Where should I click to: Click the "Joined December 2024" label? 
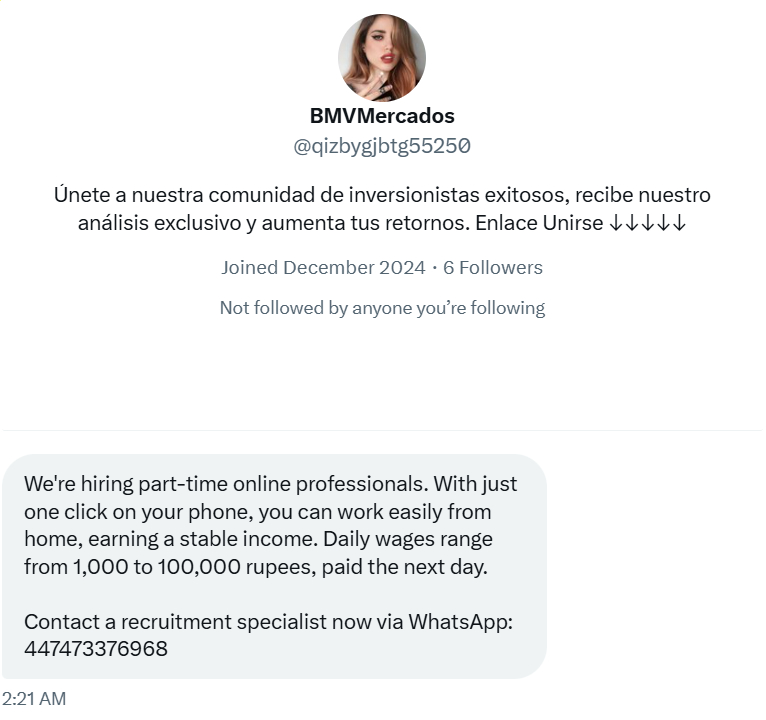(x=323, y=268)
